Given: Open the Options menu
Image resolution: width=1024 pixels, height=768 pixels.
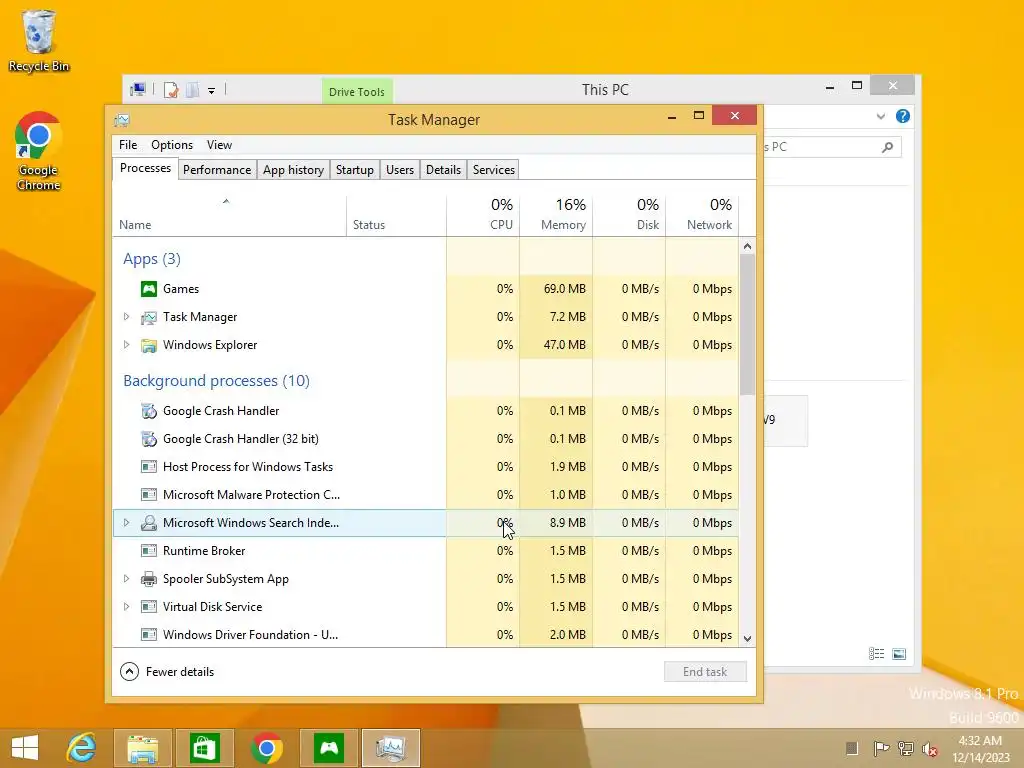Looking at the screenshot, I should pyautogui.click(x=172, y=145).
